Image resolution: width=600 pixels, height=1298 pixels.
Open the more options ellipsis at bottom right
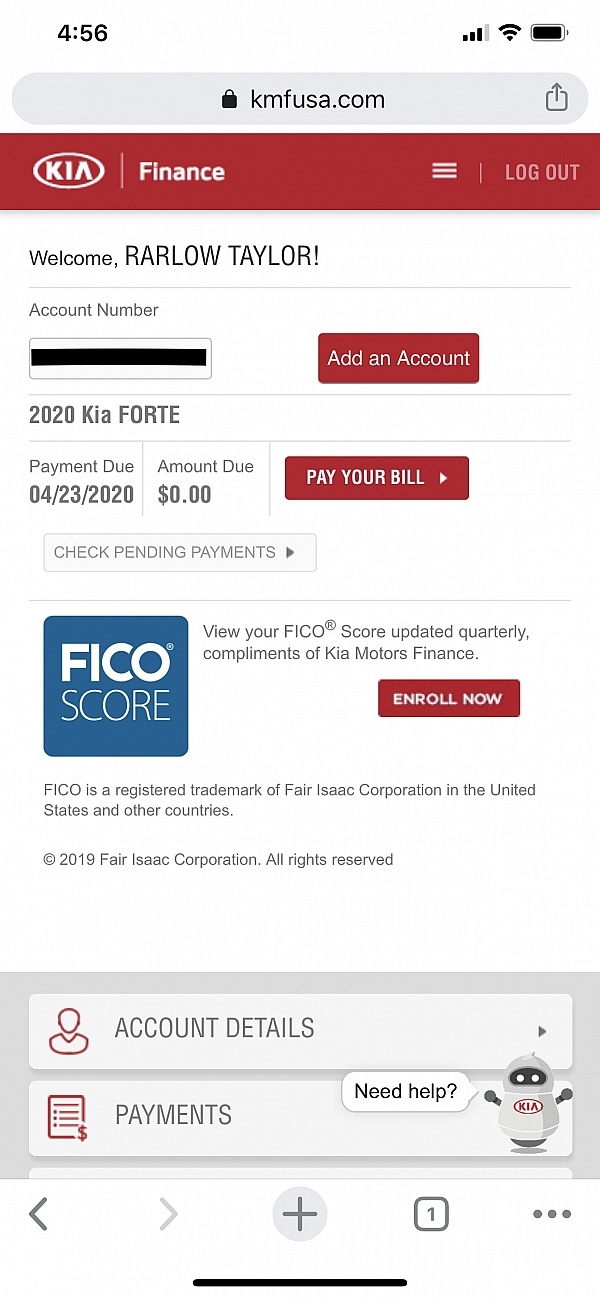coord(552,1214)
